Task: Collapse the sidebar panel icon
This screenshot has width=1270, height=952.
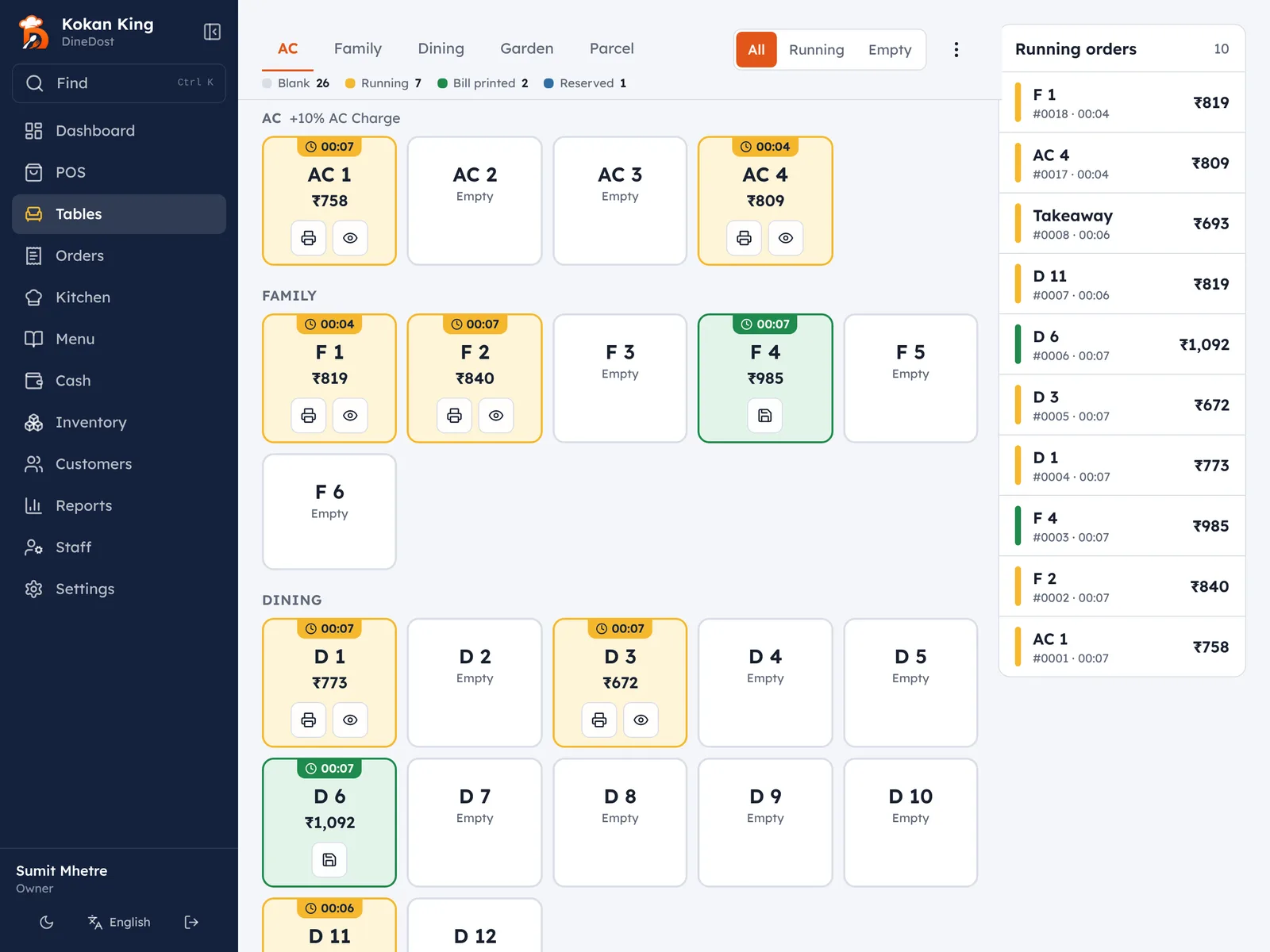Action: 212,32
